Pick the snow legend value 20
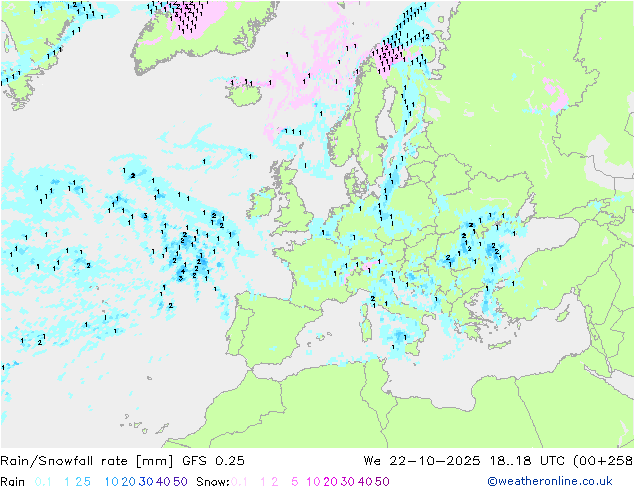The height and width of the screenshot is (490, 634). coord(330,482)
